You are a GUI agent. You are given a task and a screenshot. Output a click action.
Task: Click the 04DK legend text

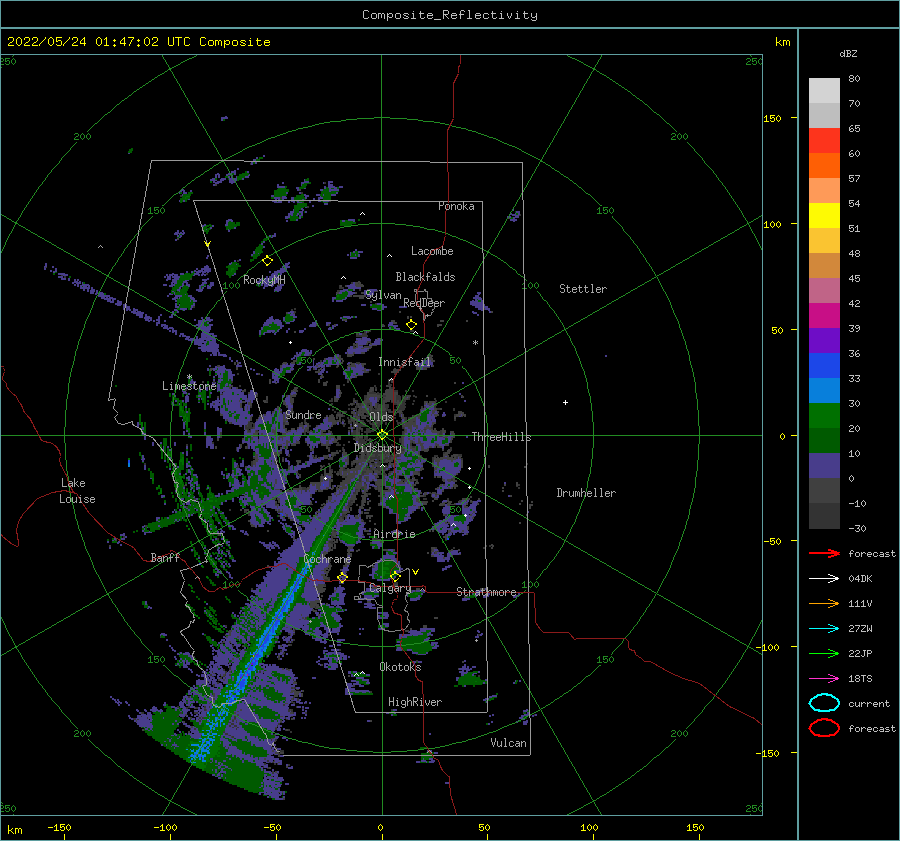pyautogui.click(x=860, y=579)
